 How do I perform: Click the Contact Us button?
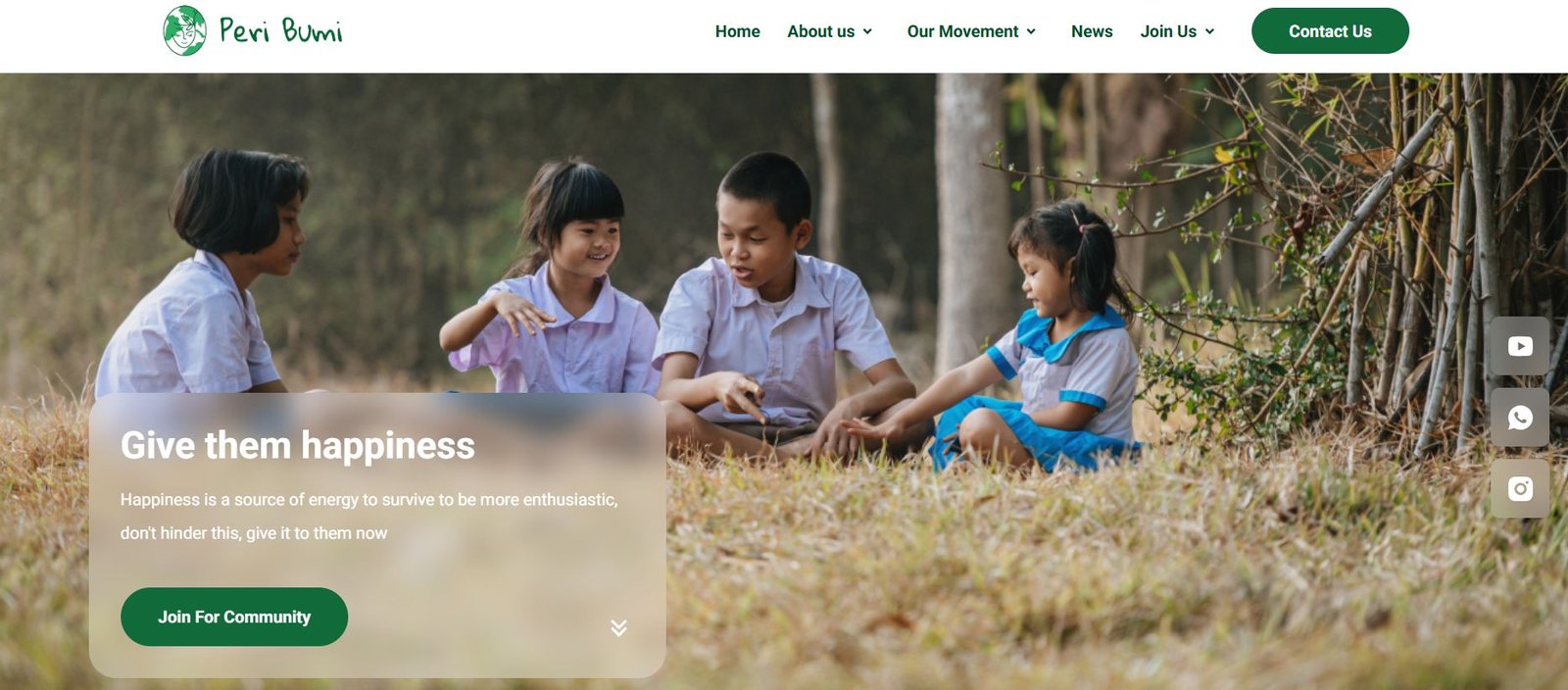click(1330, 31)
